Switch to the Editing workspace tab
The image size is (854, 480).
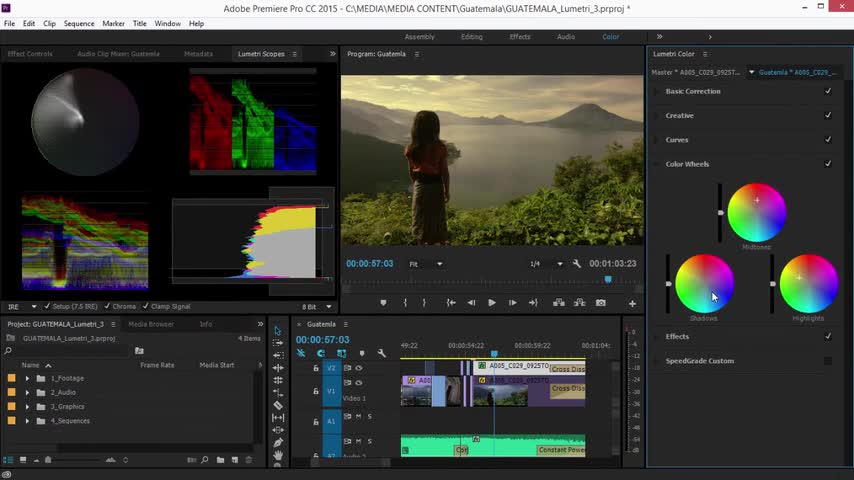click(471, 37)
